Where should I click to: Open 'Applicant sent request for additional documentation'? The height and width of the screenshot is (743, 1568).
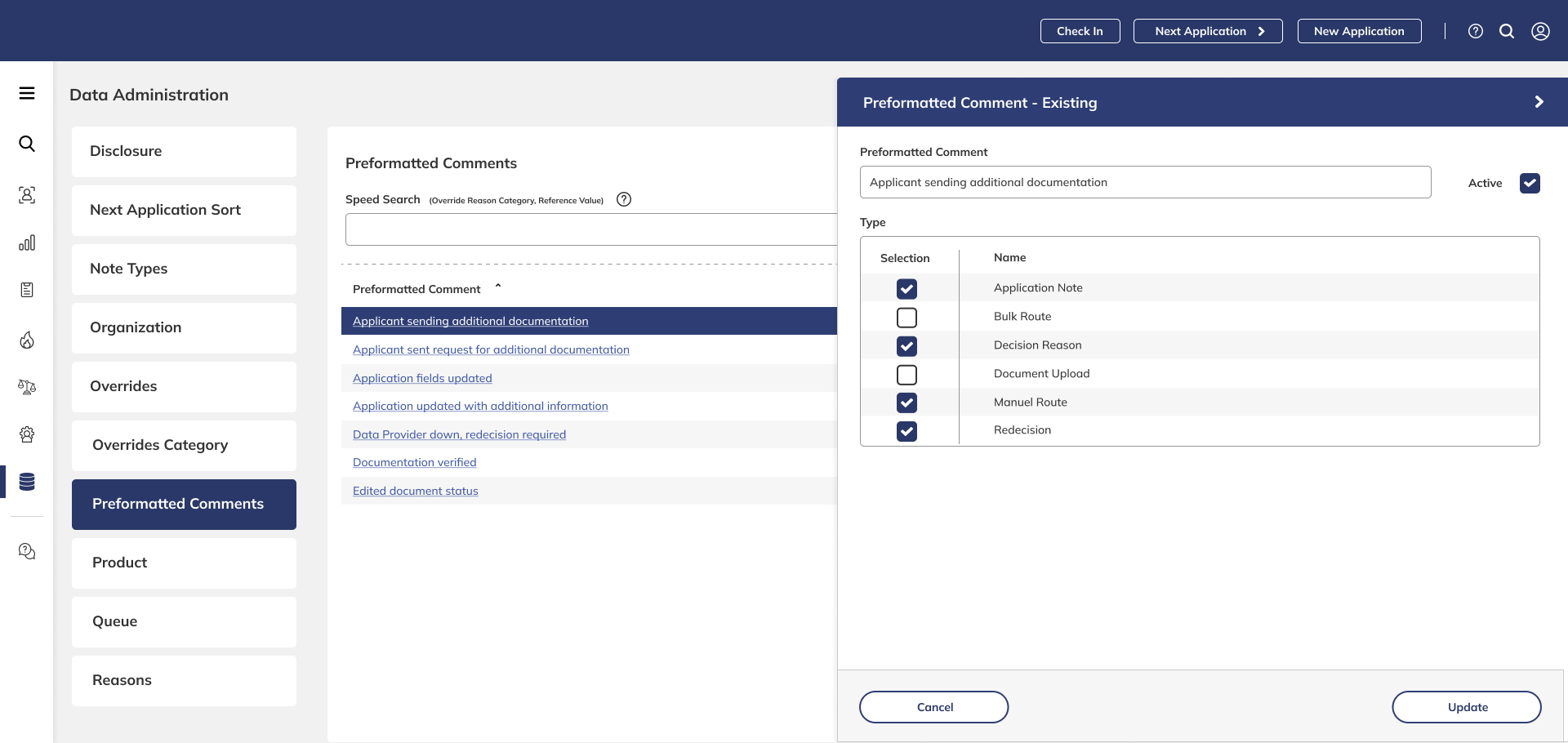[x=491, y=349]
